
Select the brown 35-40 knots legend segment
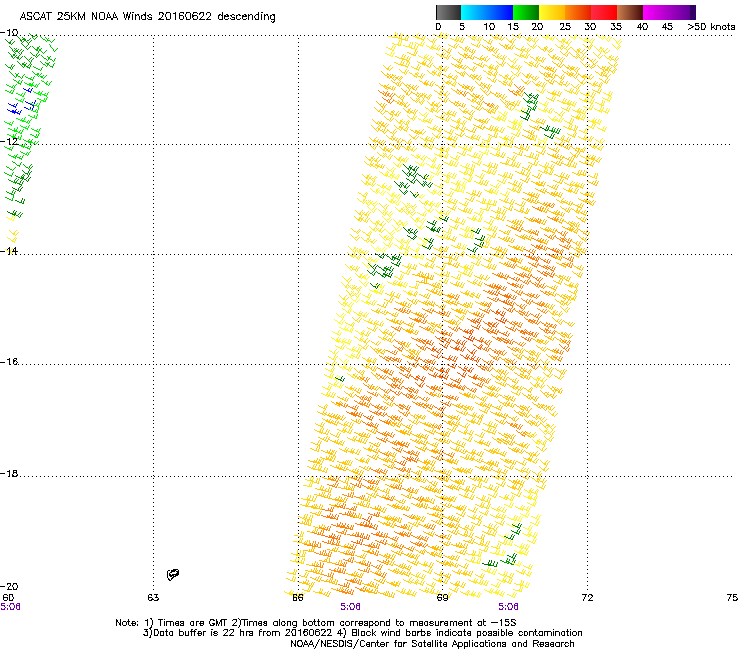(x=630, y=12)
